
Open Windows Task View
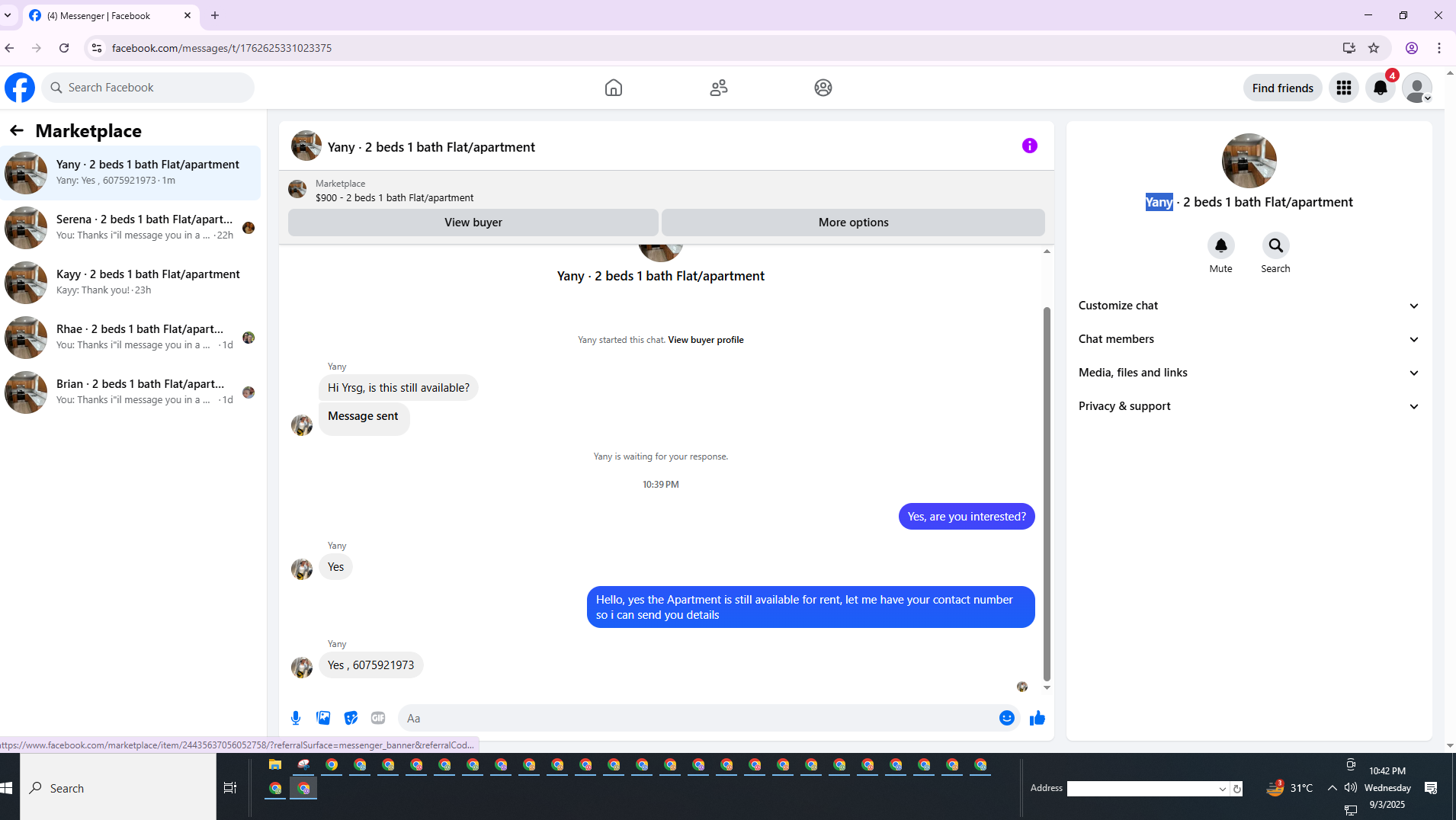tap(230, 788)
